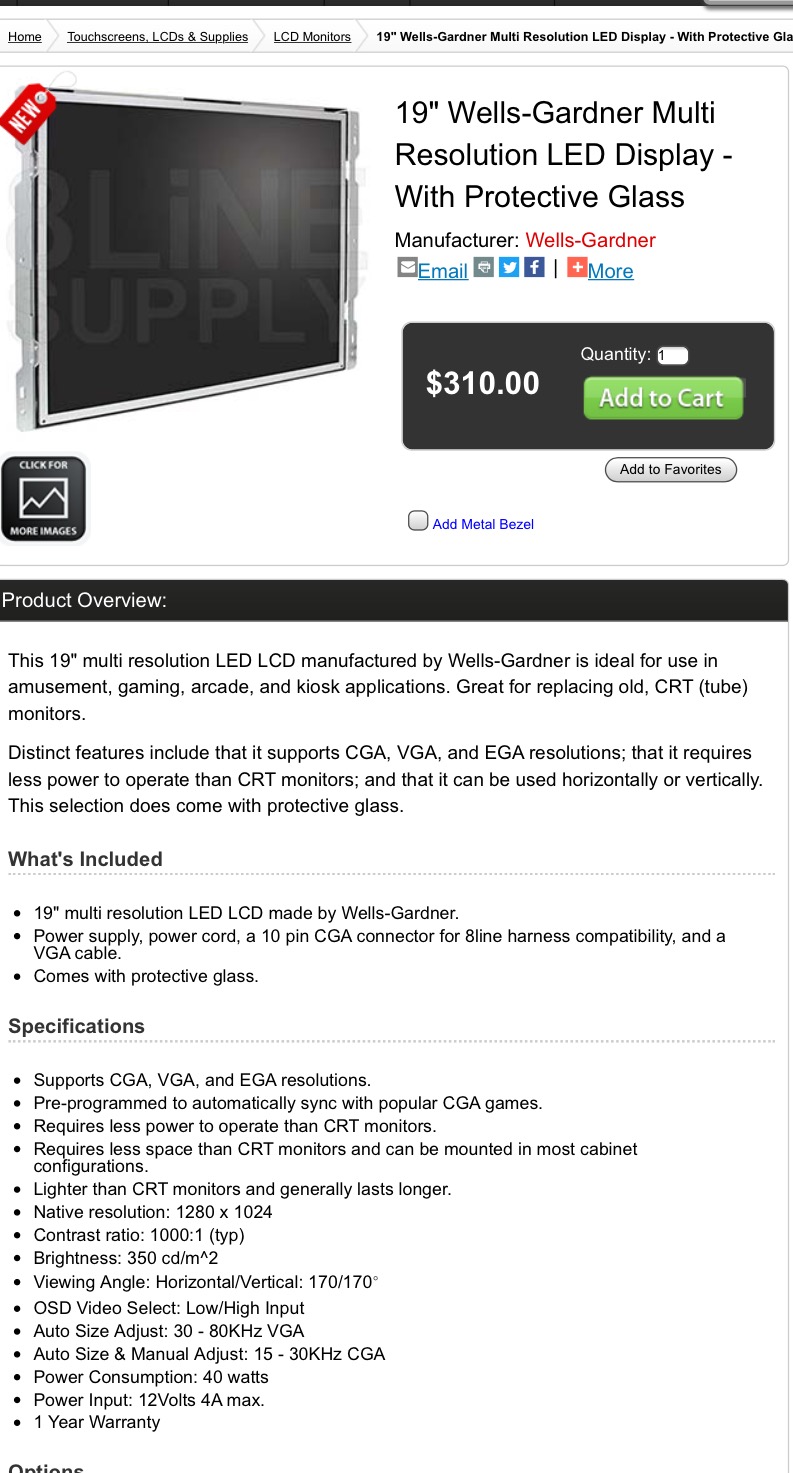Click the Email envelope icon
The image size is (793, 1473).
[407, 268]
